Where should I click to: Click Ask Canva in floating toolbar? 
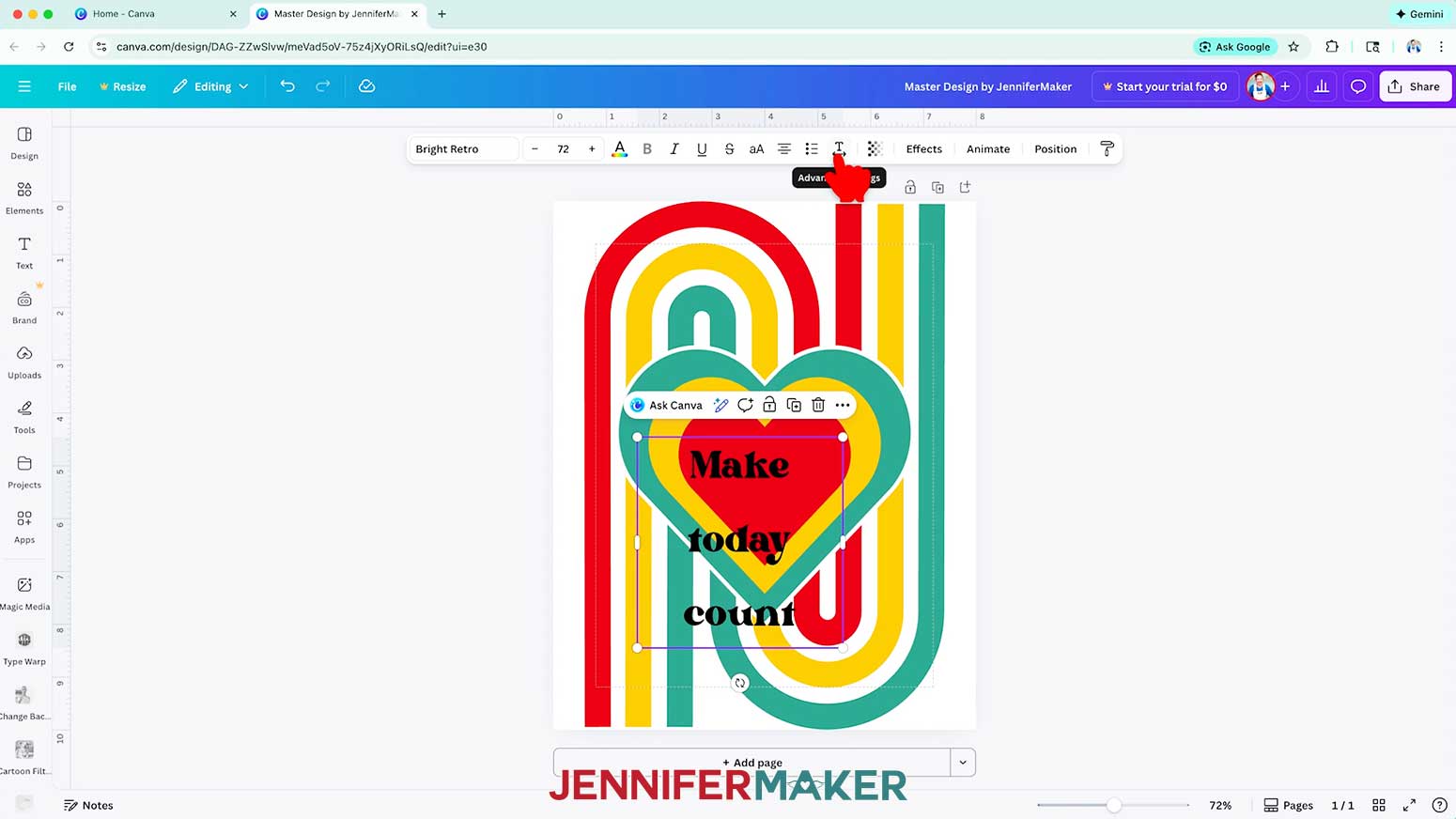666,406
